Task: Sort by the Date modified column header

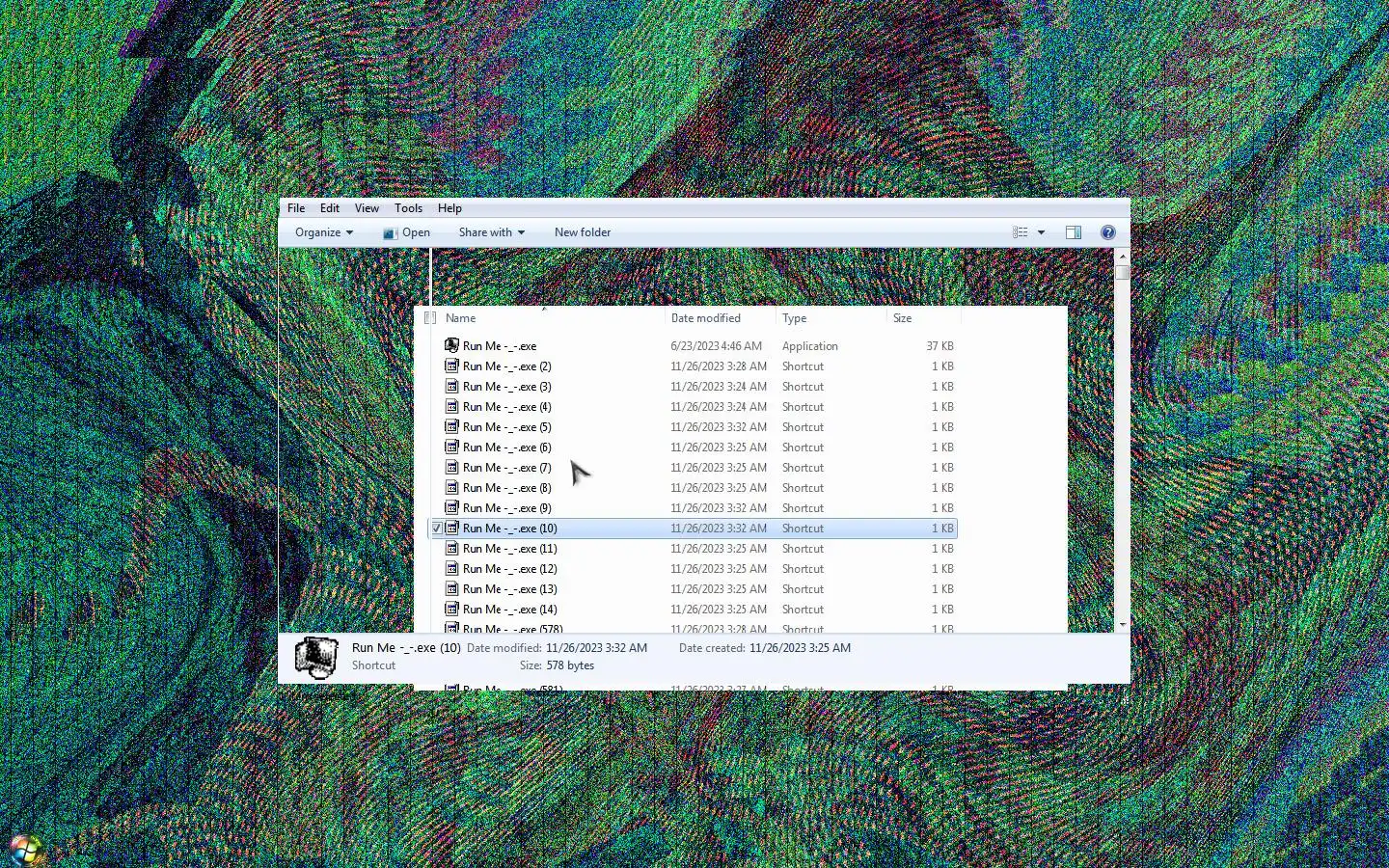Action: point(706,318)
